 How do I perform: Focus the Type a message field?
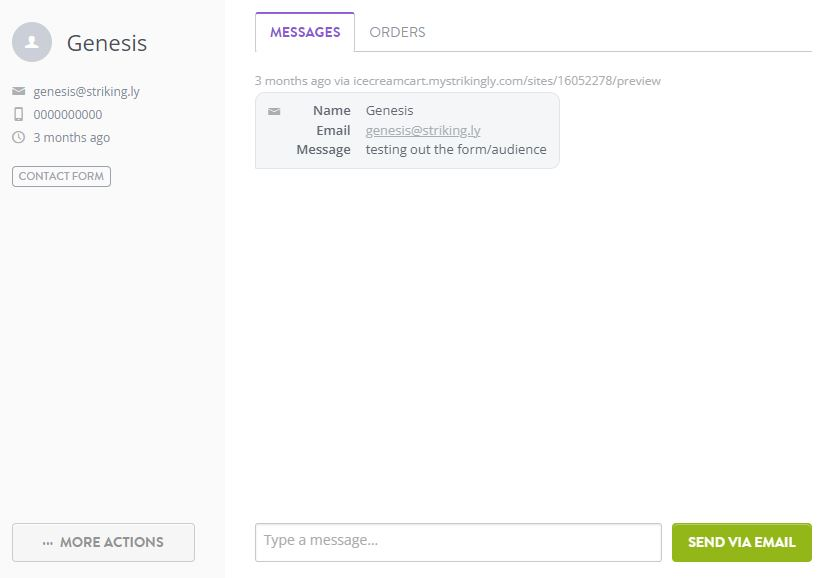[458, 542]
